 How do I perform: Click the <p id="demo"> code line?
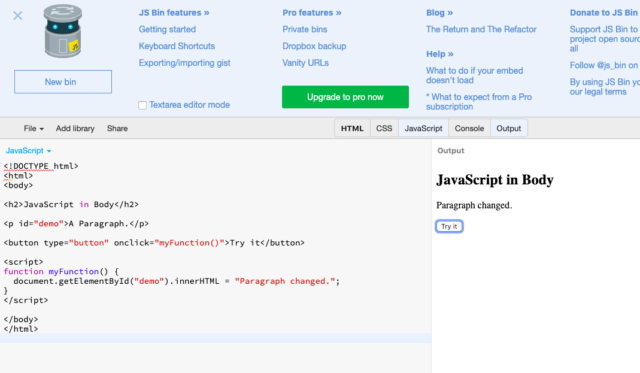tap(76, 224)
